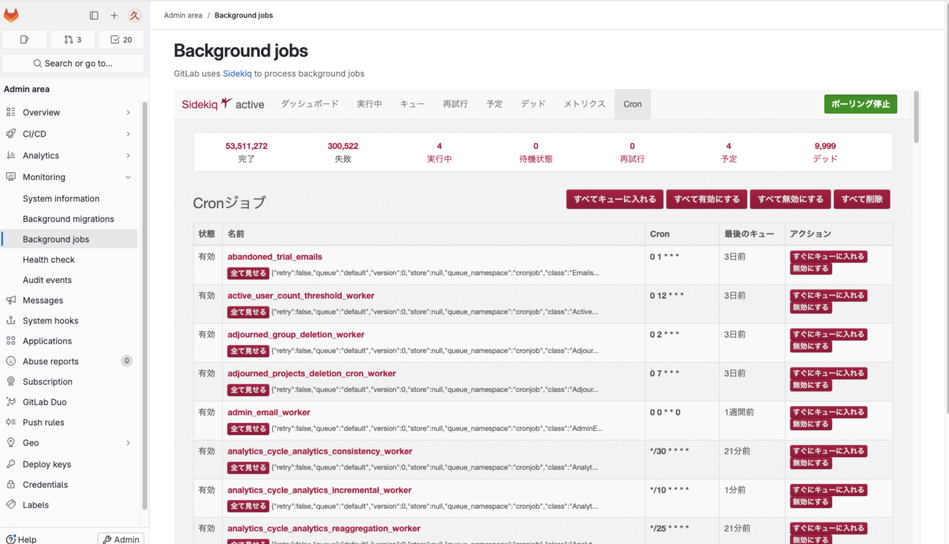Click the System hooks anchor icon
Image resolution: width=949 pixels, height=544 pixels.
click(10, 321)
